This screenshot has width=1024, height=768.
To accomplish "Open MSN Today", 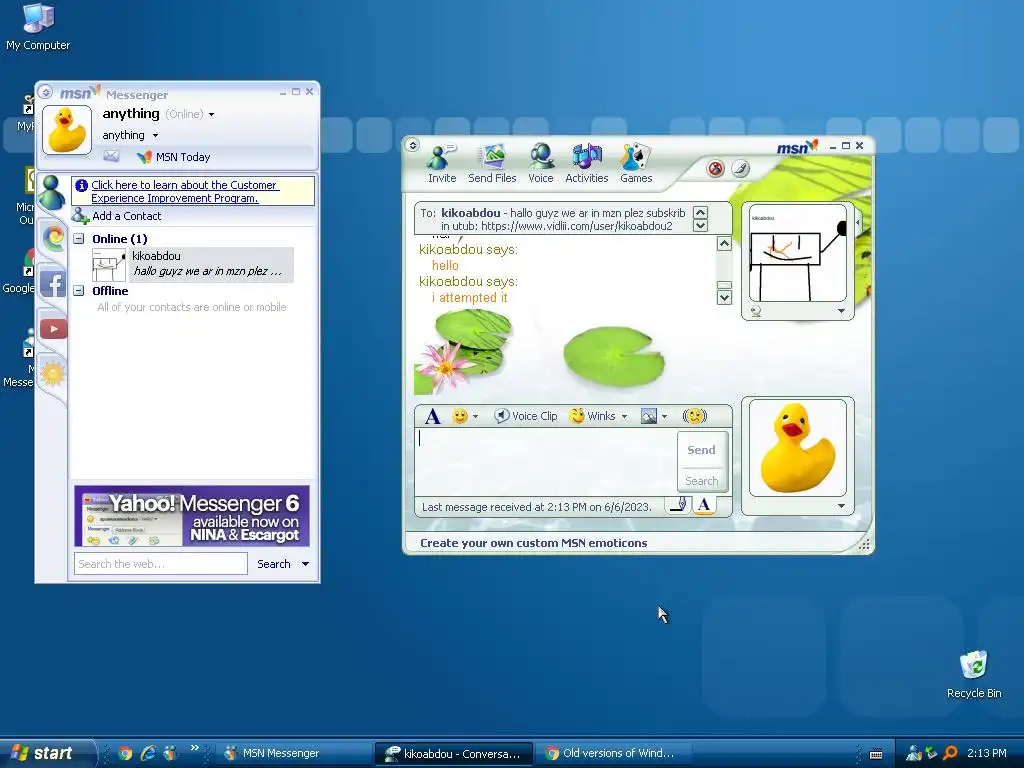I will [174, 157].
